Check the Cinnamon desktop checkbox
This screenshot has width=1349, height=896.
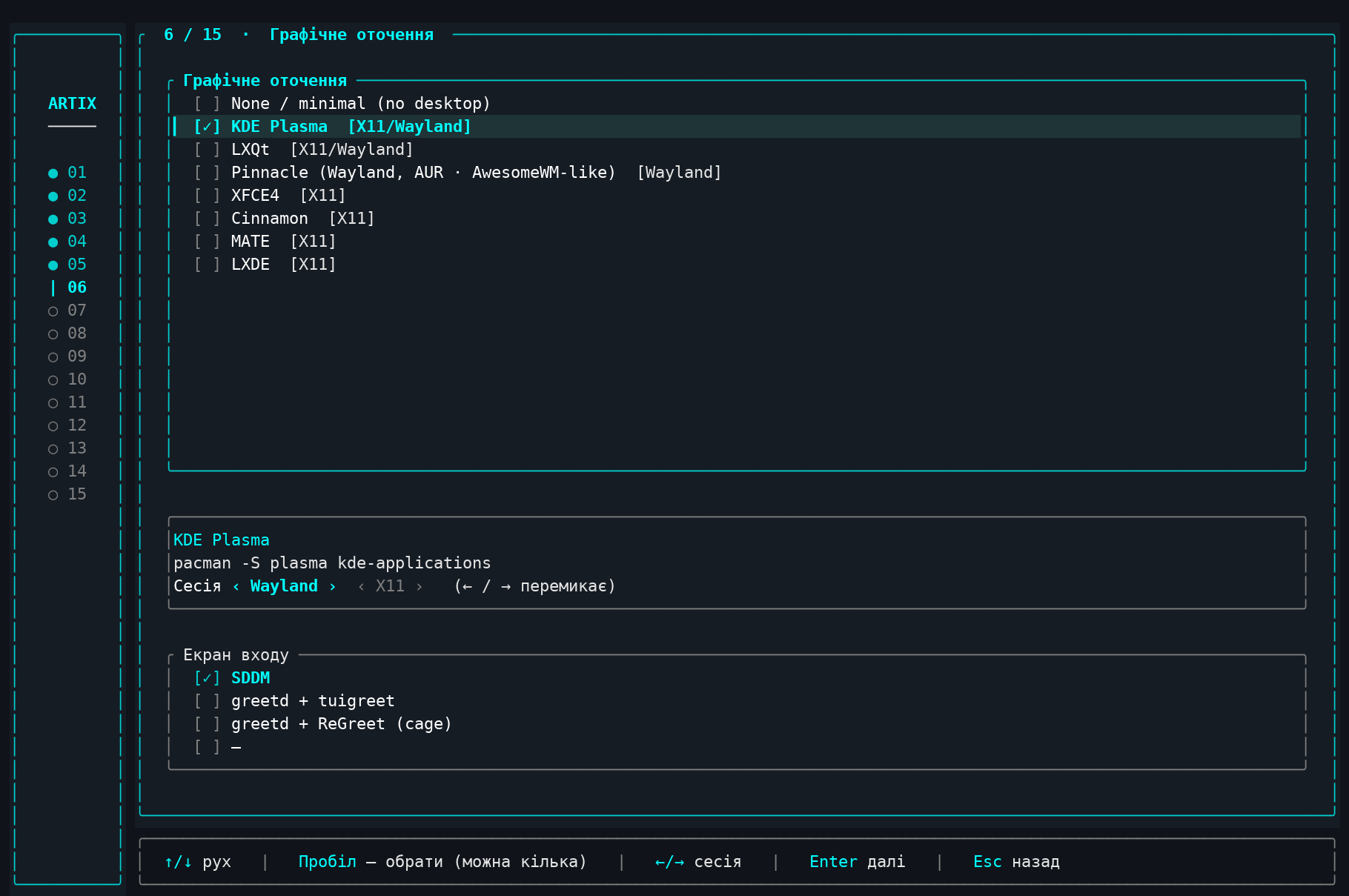tap(207, 219)
